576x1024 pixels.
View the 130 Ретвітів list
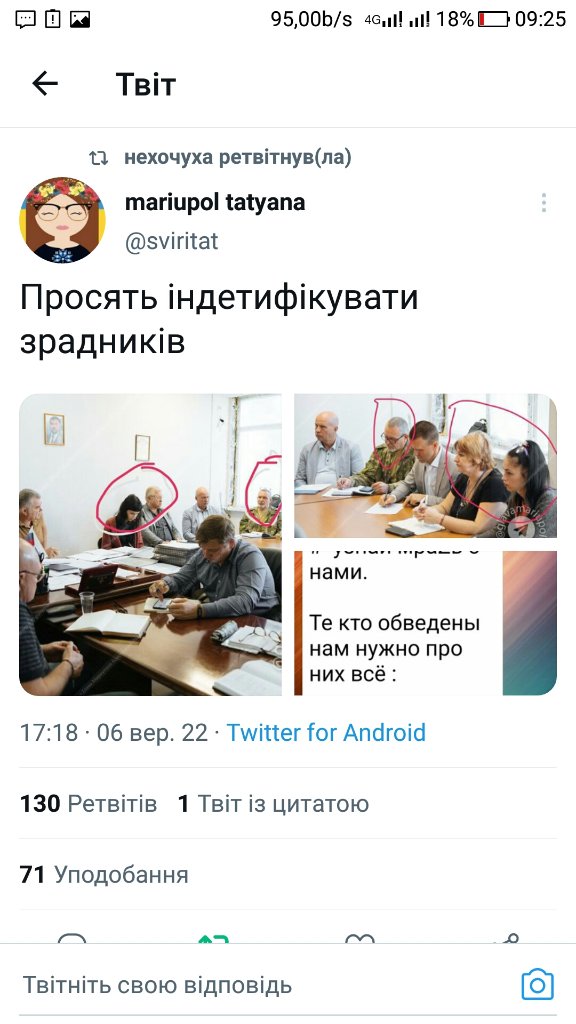click(89, 803)
